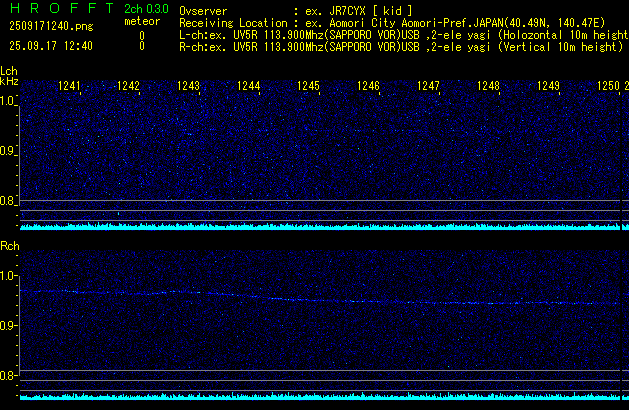Click the date stamp 25.09.17 12:40
This screenshot has width=629, height=410.
(51, 46)
